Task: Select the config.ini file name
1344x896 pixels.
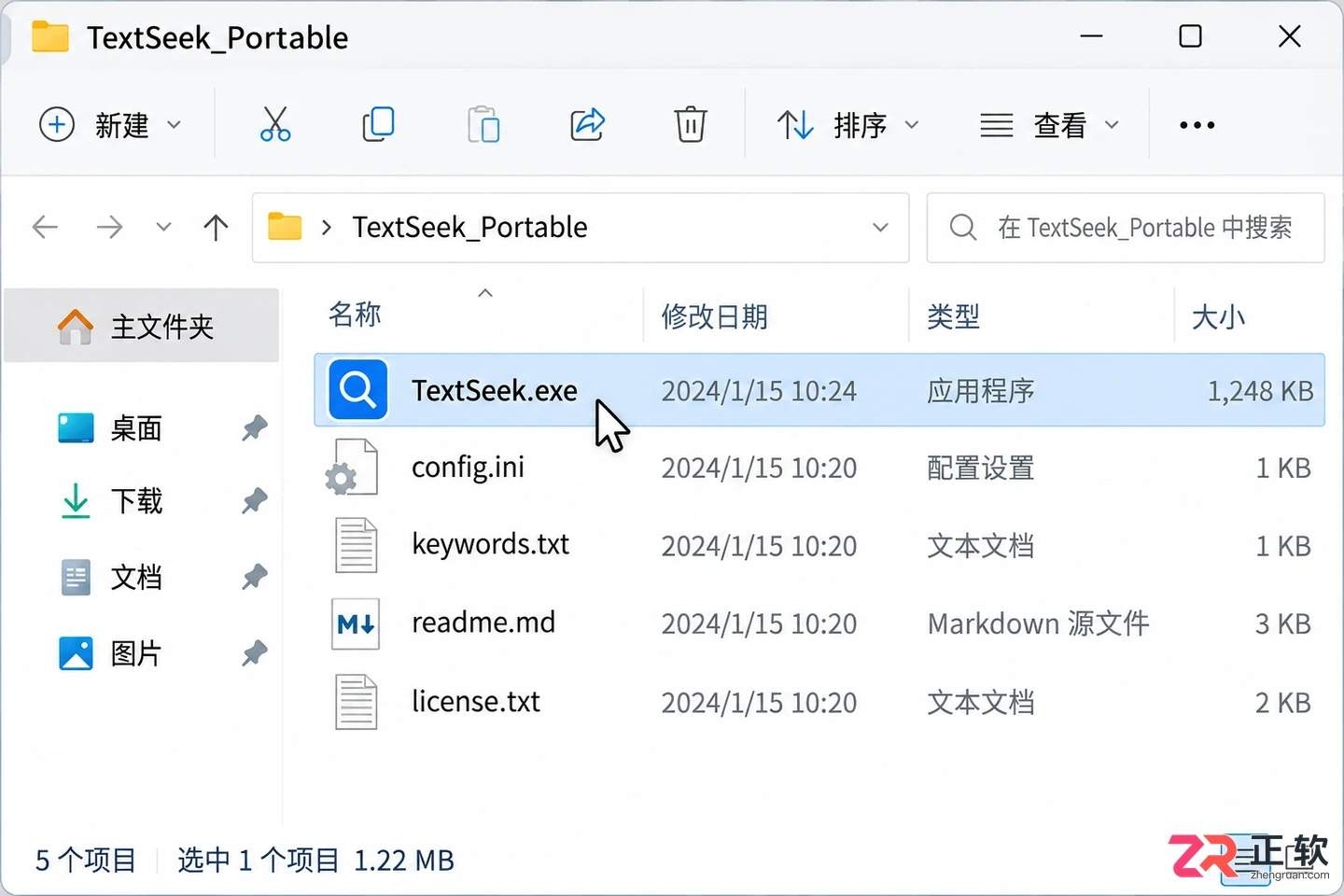Action: coord(468,467)
